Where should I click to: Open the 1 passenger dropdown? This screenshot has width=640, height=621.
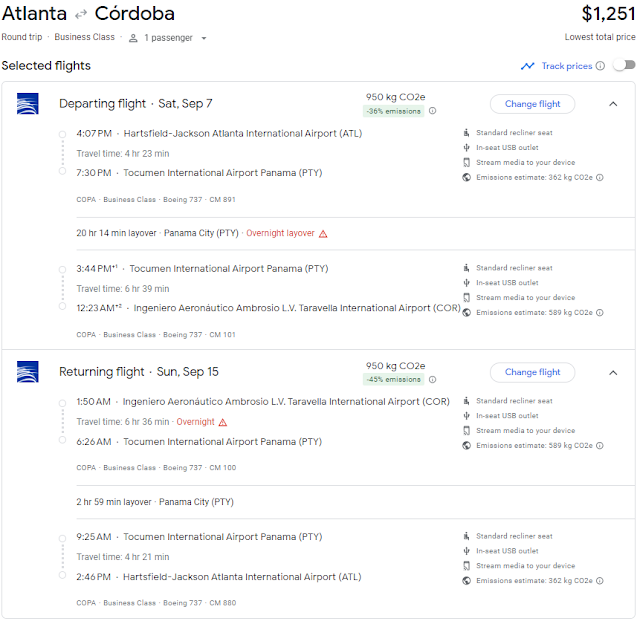pyautogui.click(x=168, y=38)
